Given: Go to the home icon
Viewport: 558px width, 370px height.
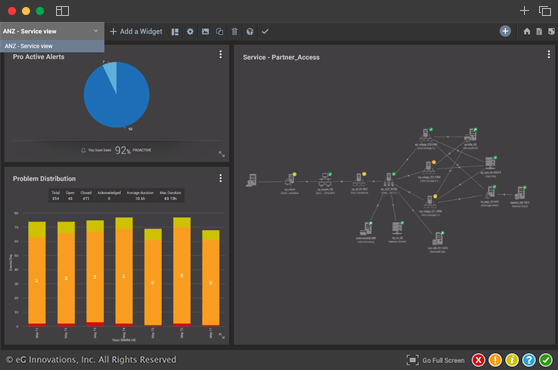Looking at the screenshot, I should (x=527, y=32).
